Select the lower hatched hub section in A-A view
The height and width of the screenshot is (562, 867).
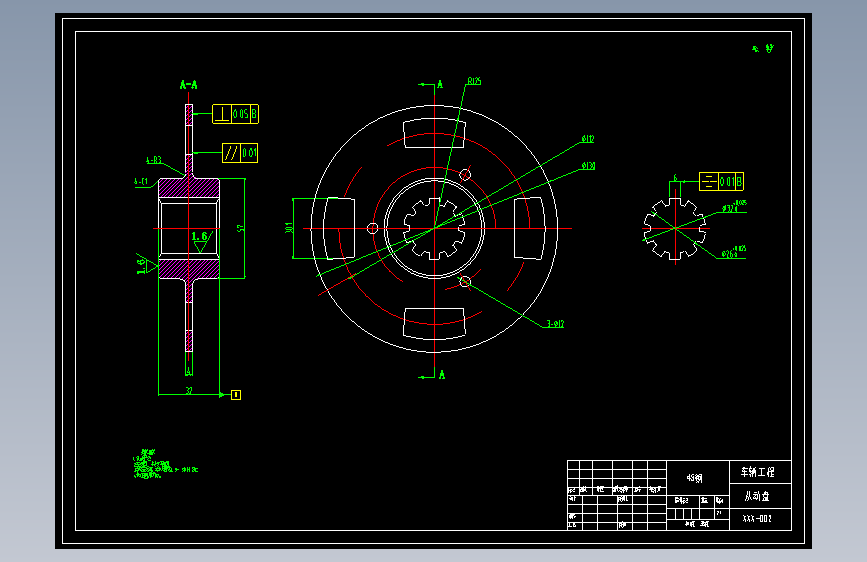pyautogui.click(x=189, y=269)
